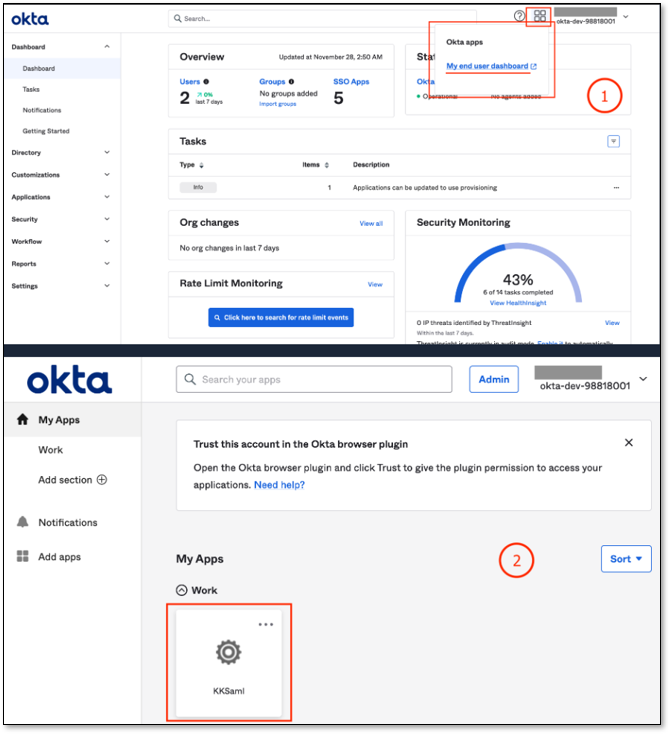Click the My Apps home icon

tap(22, 419)
